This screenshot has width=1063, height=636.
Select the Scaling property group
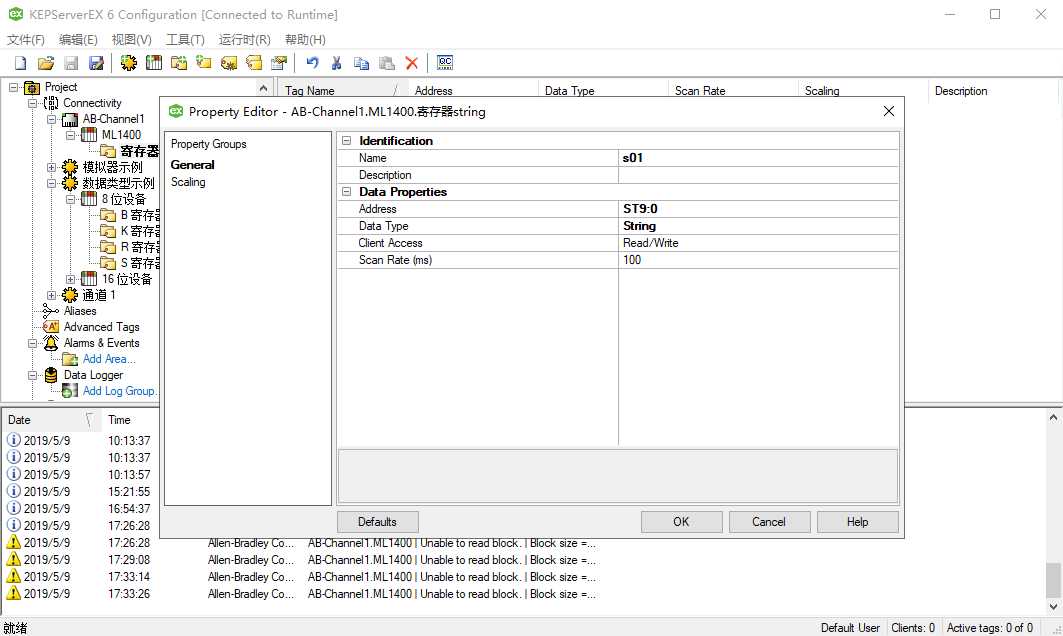(x=188, y=182)
